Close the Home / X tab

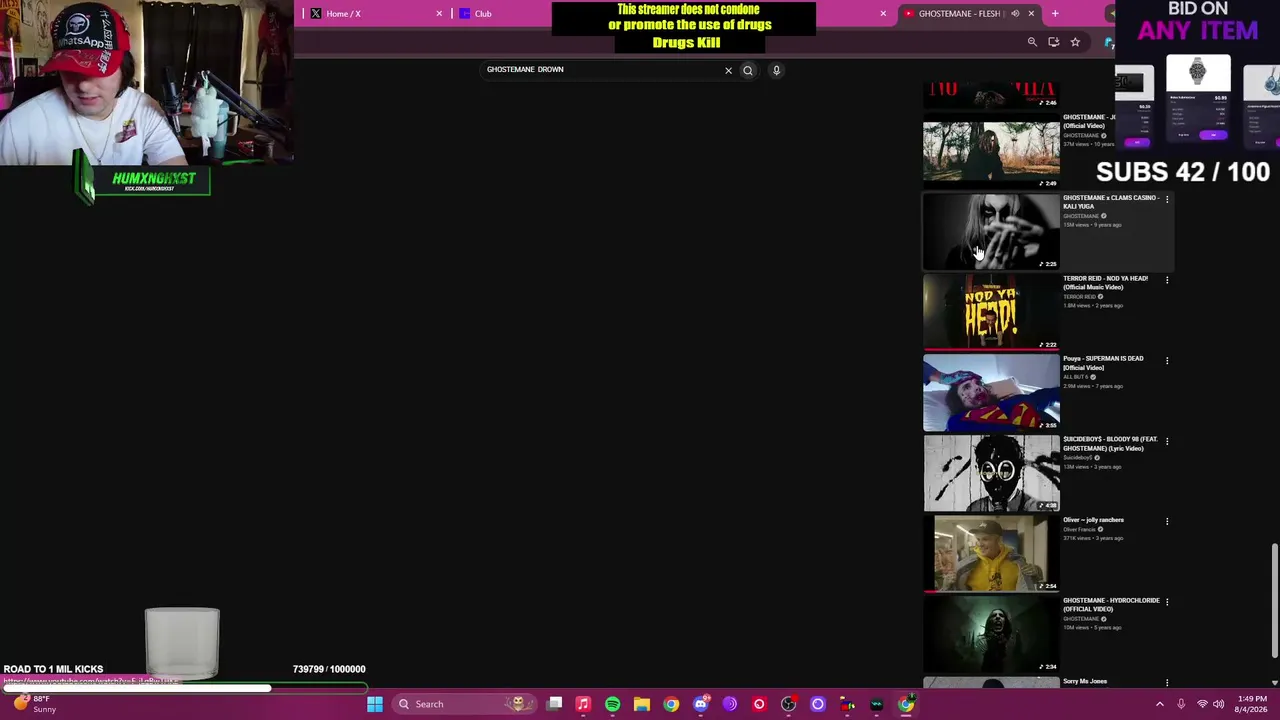click(x=439, y=13)
